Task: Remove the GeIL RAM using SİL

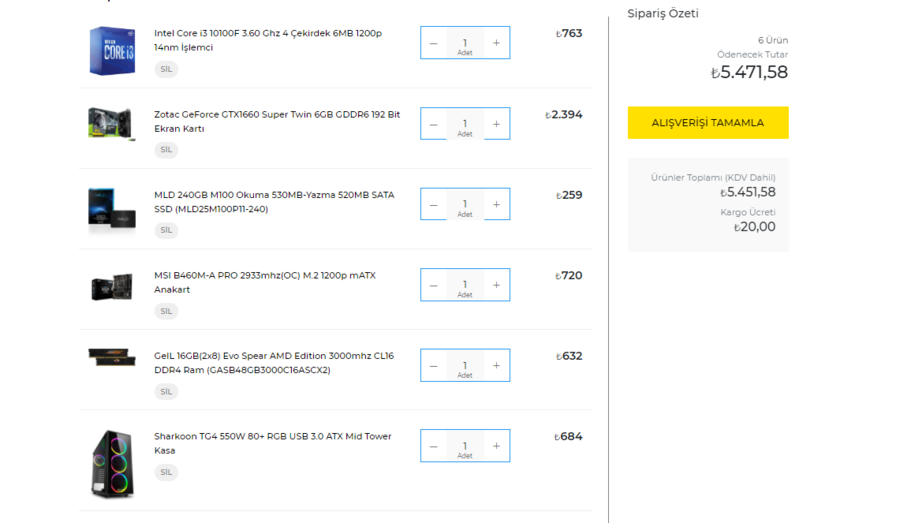Action: click(166, 391)
